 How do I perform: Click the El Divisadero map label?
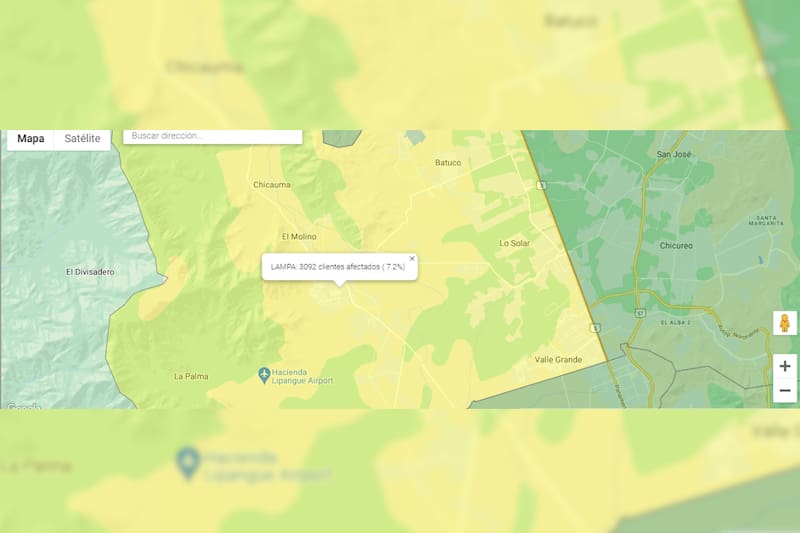click(x=90, y=272)
